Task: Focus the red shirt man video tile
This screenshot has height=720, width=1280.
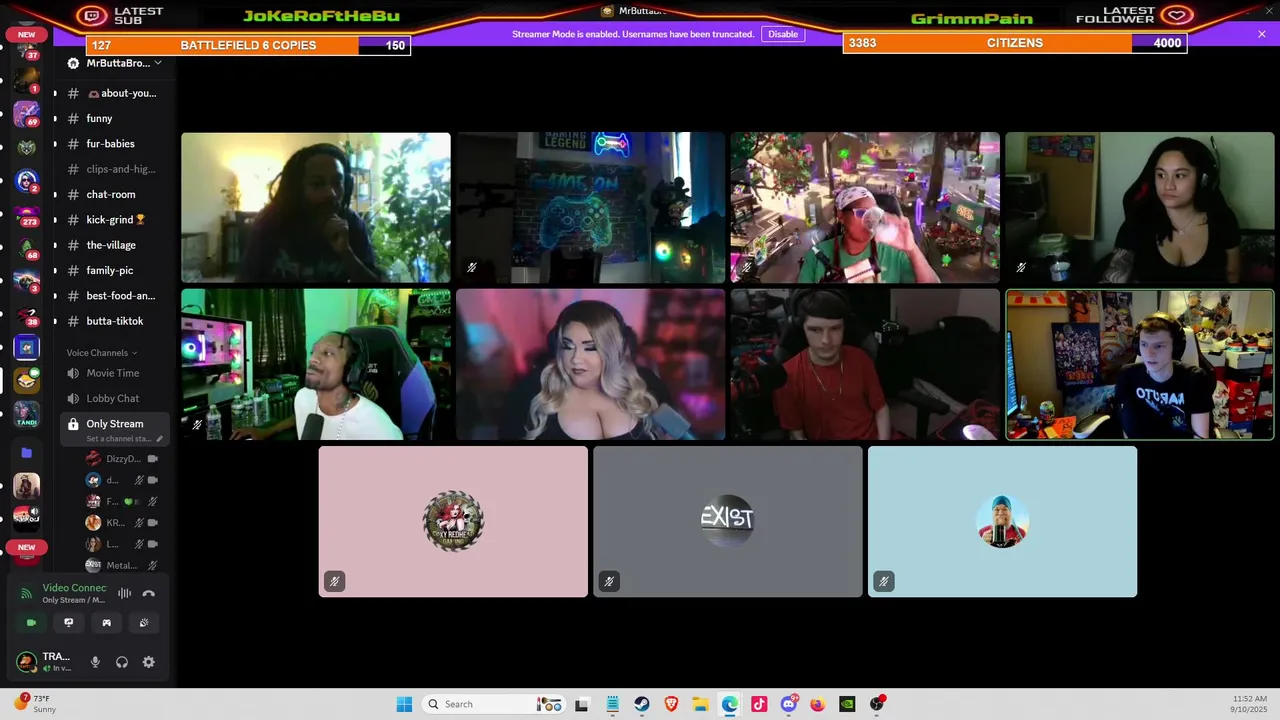Action: [865, 365]
